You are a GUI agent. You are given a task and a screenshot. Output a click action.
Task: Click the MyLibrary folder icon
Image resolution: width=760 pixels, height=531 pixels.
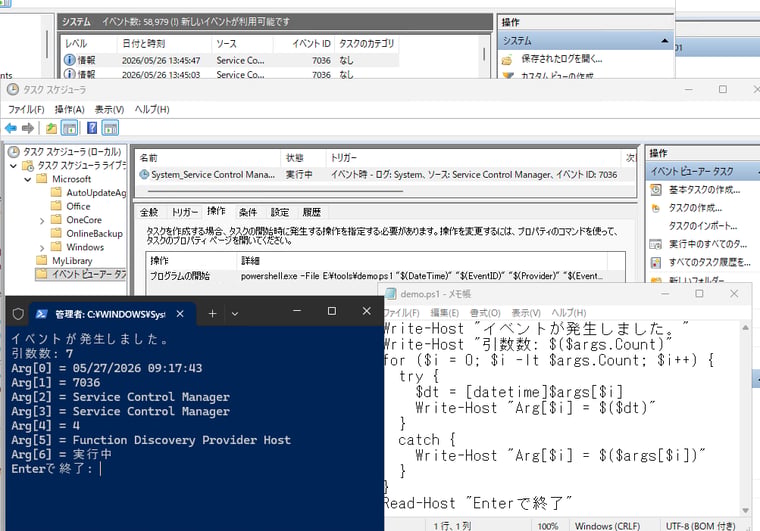click(42, 260)
